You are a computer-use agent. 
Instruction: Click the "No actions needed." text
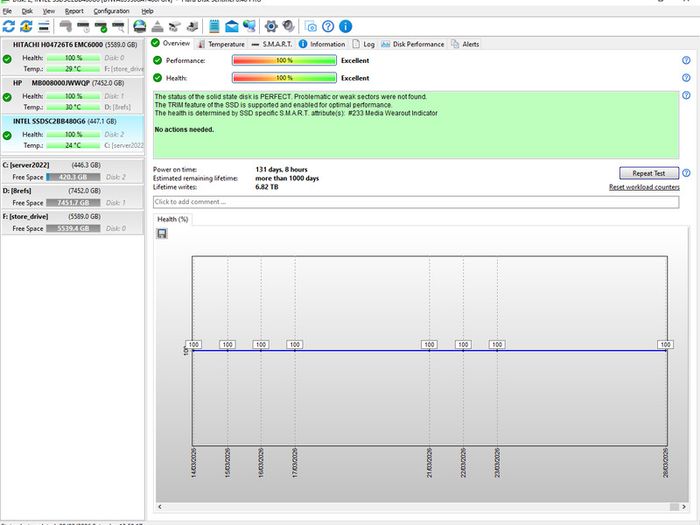(184, 129)
